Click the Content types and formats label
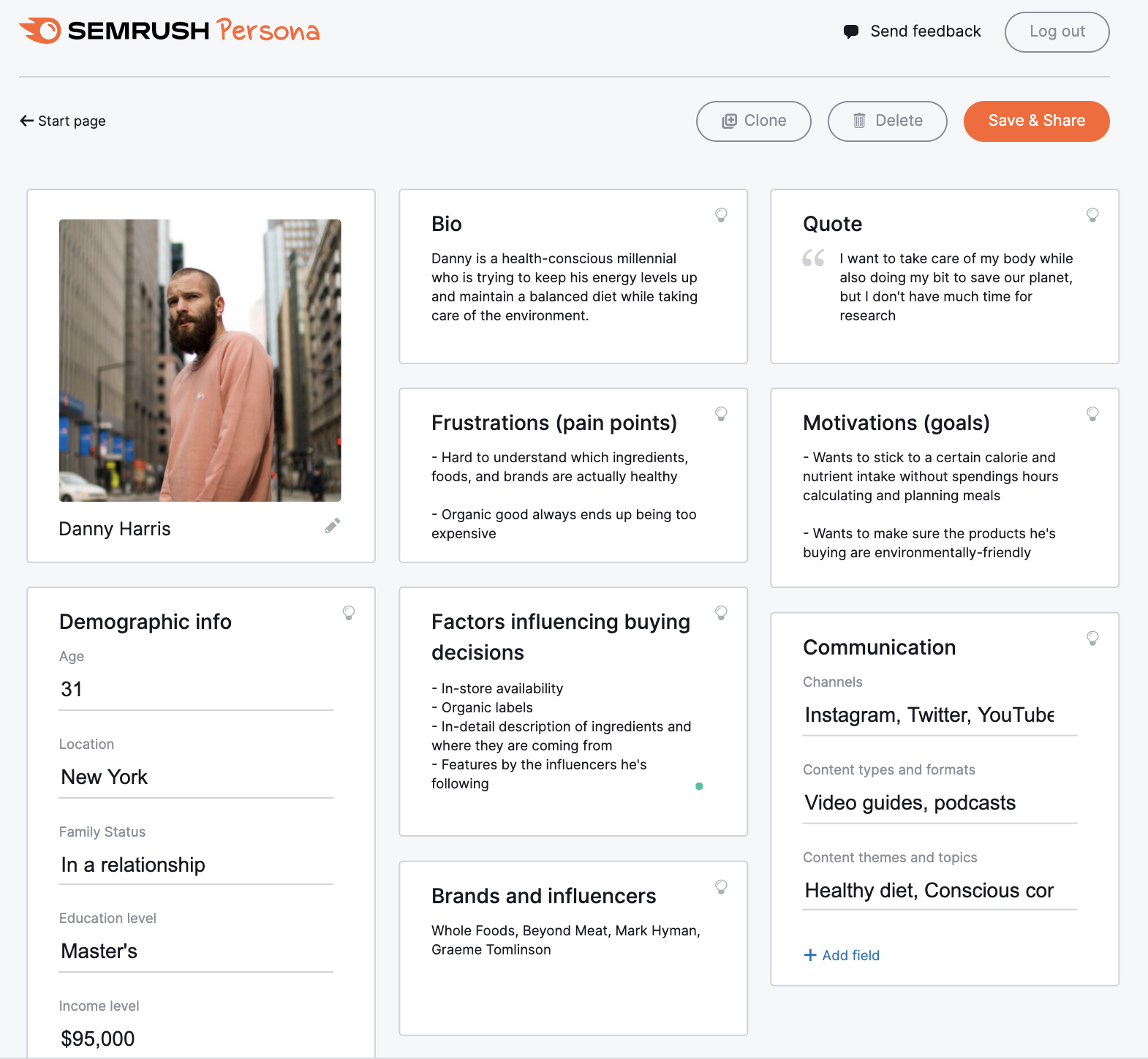 point(889,769)
